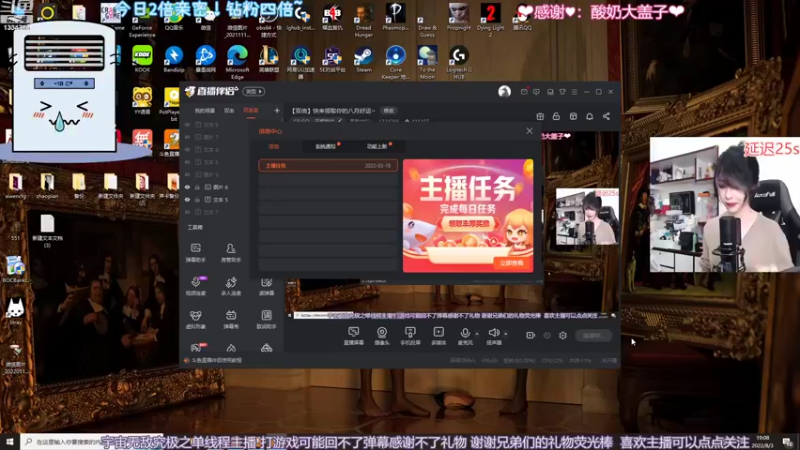This screenshot has width=800, height=450.
Task: Toggle visibility eye of 文本 5 layer
Action: pyautogui.click(x=187, y=199)
